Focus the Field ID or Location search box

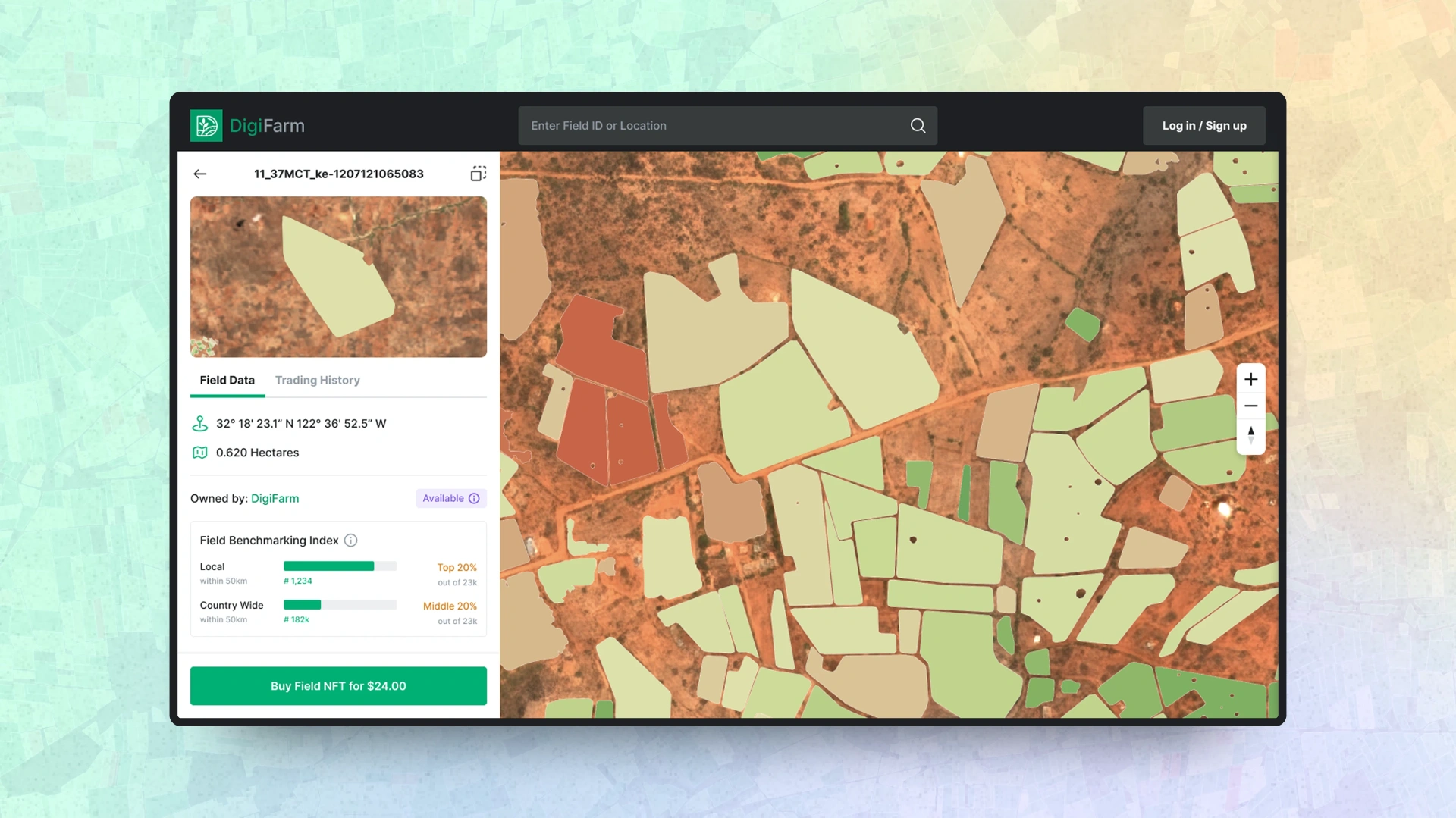point(727,126)
